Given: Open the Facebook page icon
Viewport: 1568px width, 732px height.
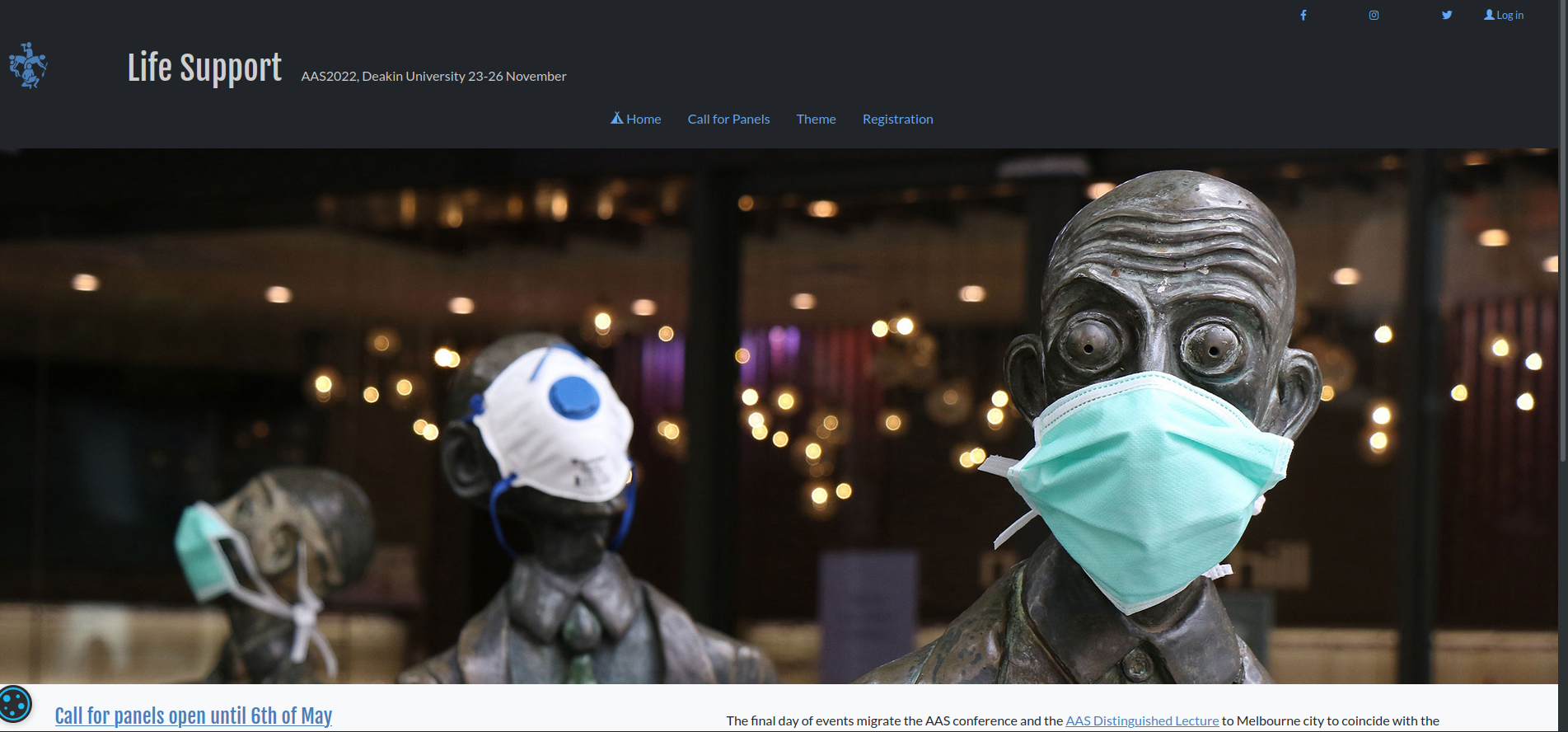Looking at the screenshot, I should pyautogui.click(x=1303, y=16).
